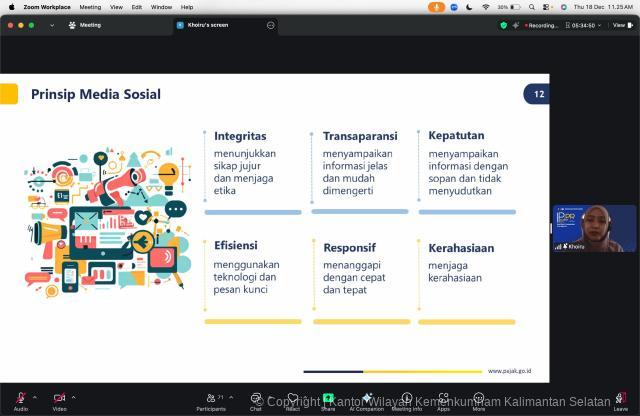Open the Chat panel
Screen dimensions: 640x416
pos(256,399)
